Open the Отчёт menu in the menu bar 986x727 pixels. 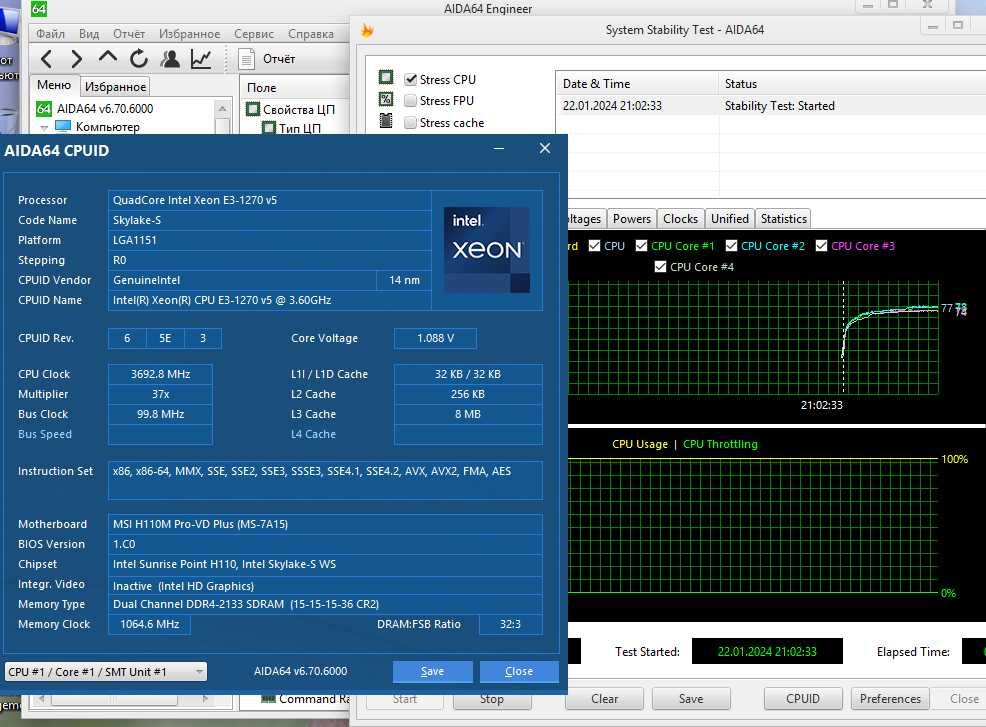coord(129,33)
